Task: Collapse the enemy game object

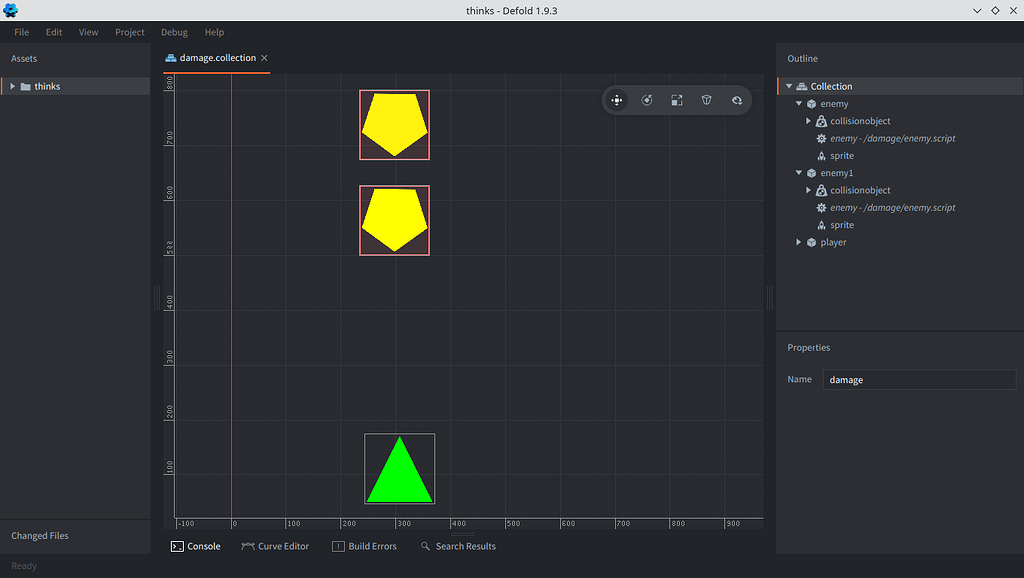Action: (x=799, y=103)
